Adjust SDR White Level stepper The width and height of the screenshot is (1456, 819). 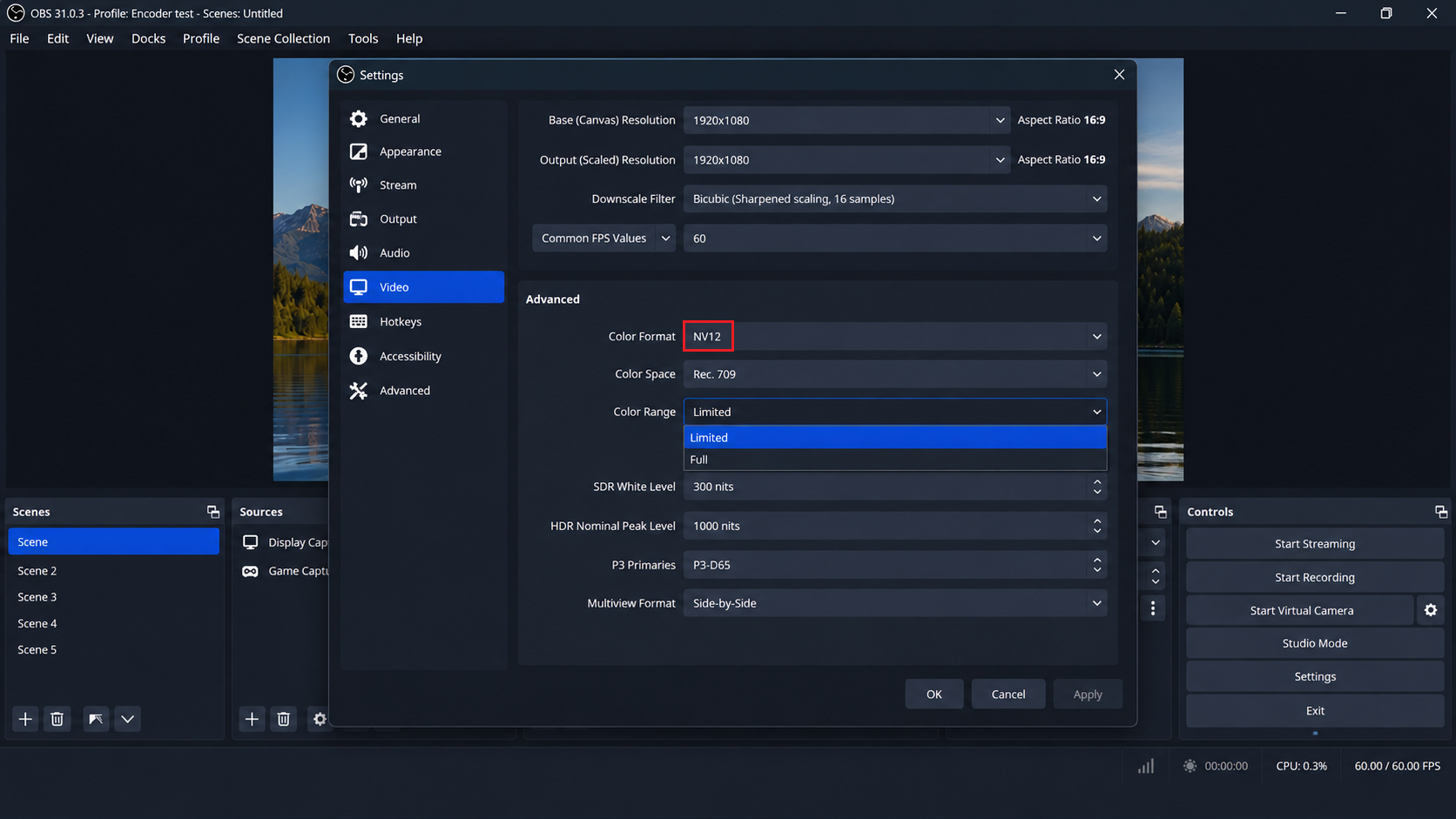point(1097,487)
